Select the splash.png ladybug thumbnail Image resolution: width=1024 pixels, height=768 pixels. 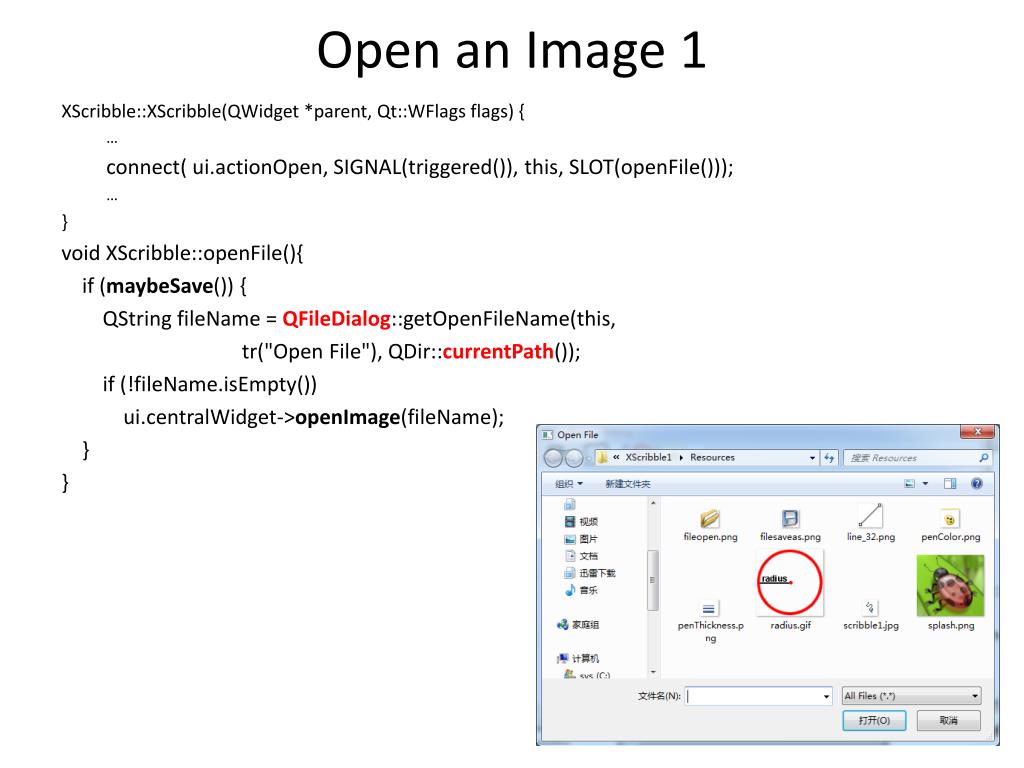pos(950,586)
